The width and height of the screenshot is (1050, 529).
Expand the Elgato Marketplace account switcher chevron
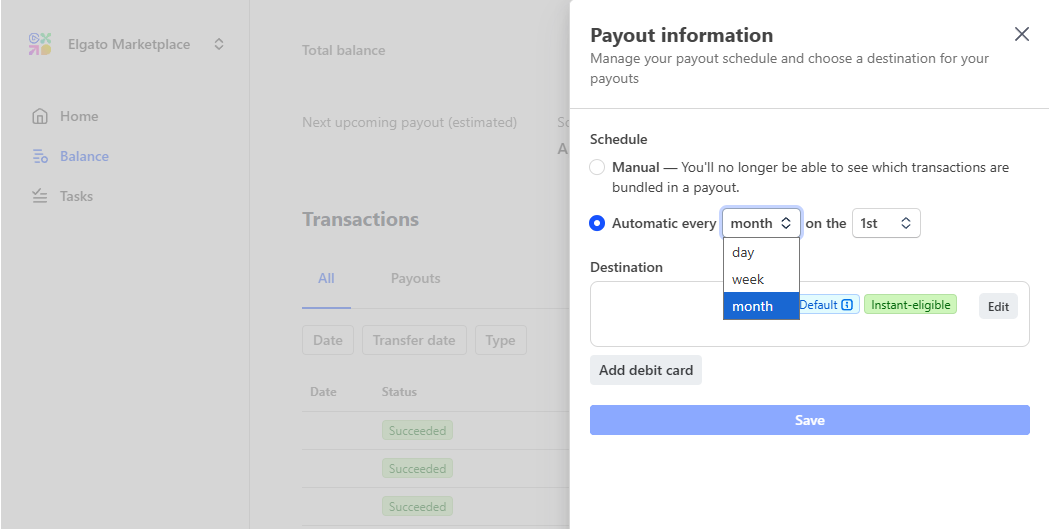click(219, 44)
